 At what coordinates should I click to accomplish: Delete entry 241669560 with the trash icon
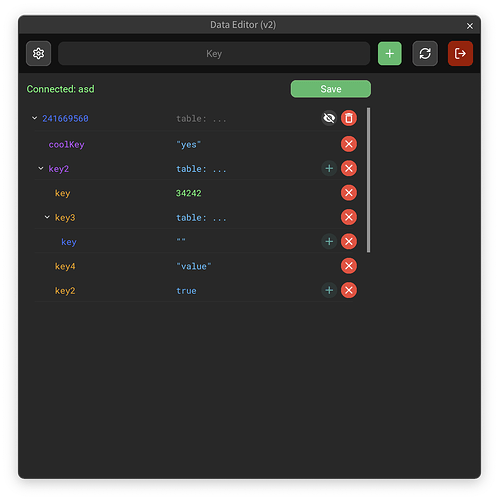pyautogui.click(x=349, y=118)
